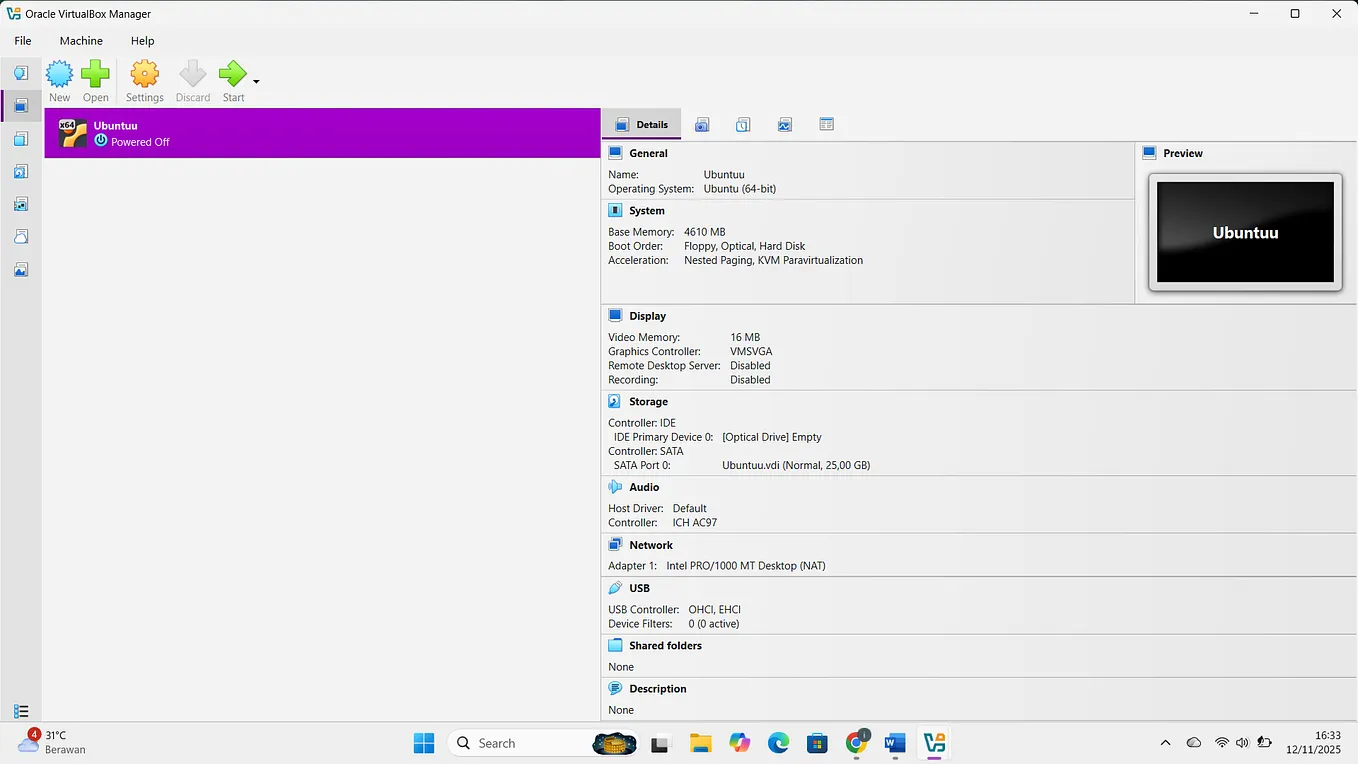Select the Machines icon in the left sidebar
The image size is (1358, 764).
click(x=21, y=106)
